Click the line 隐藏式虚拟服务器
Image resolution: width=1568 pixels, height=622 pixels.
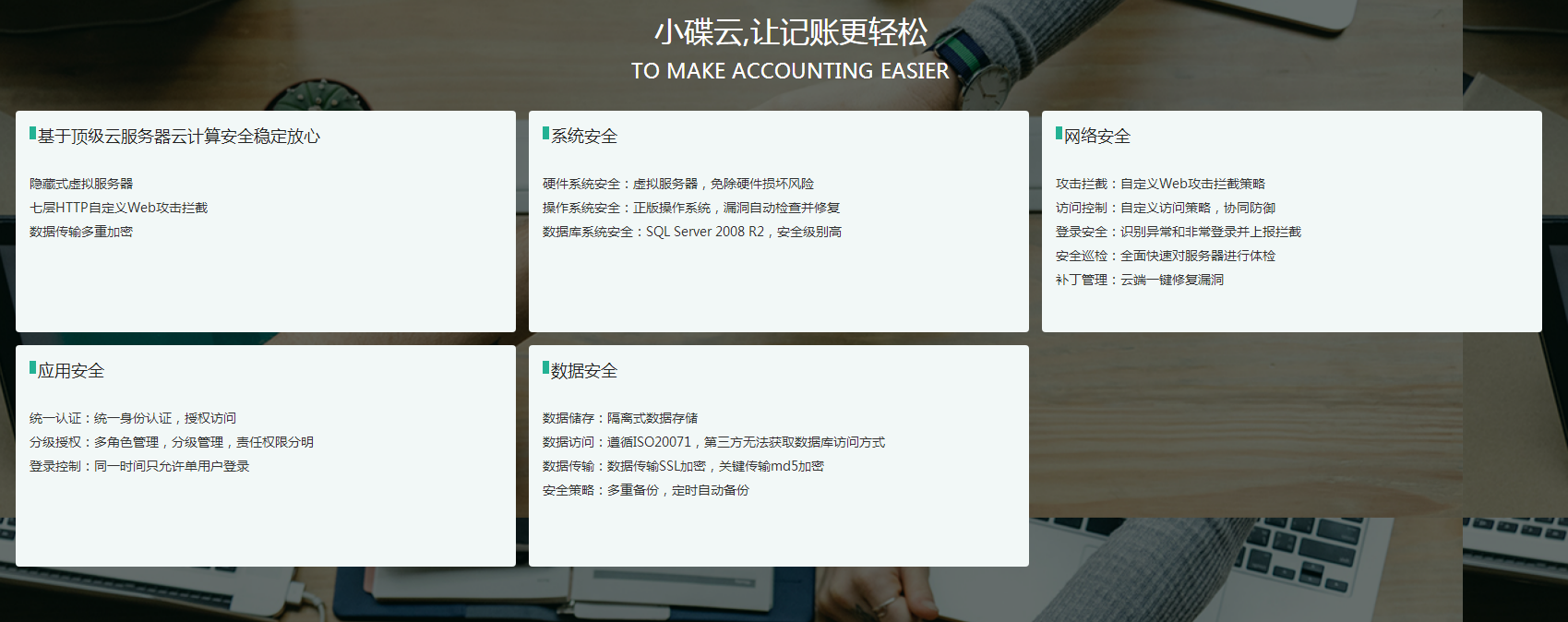click(81, 184)
